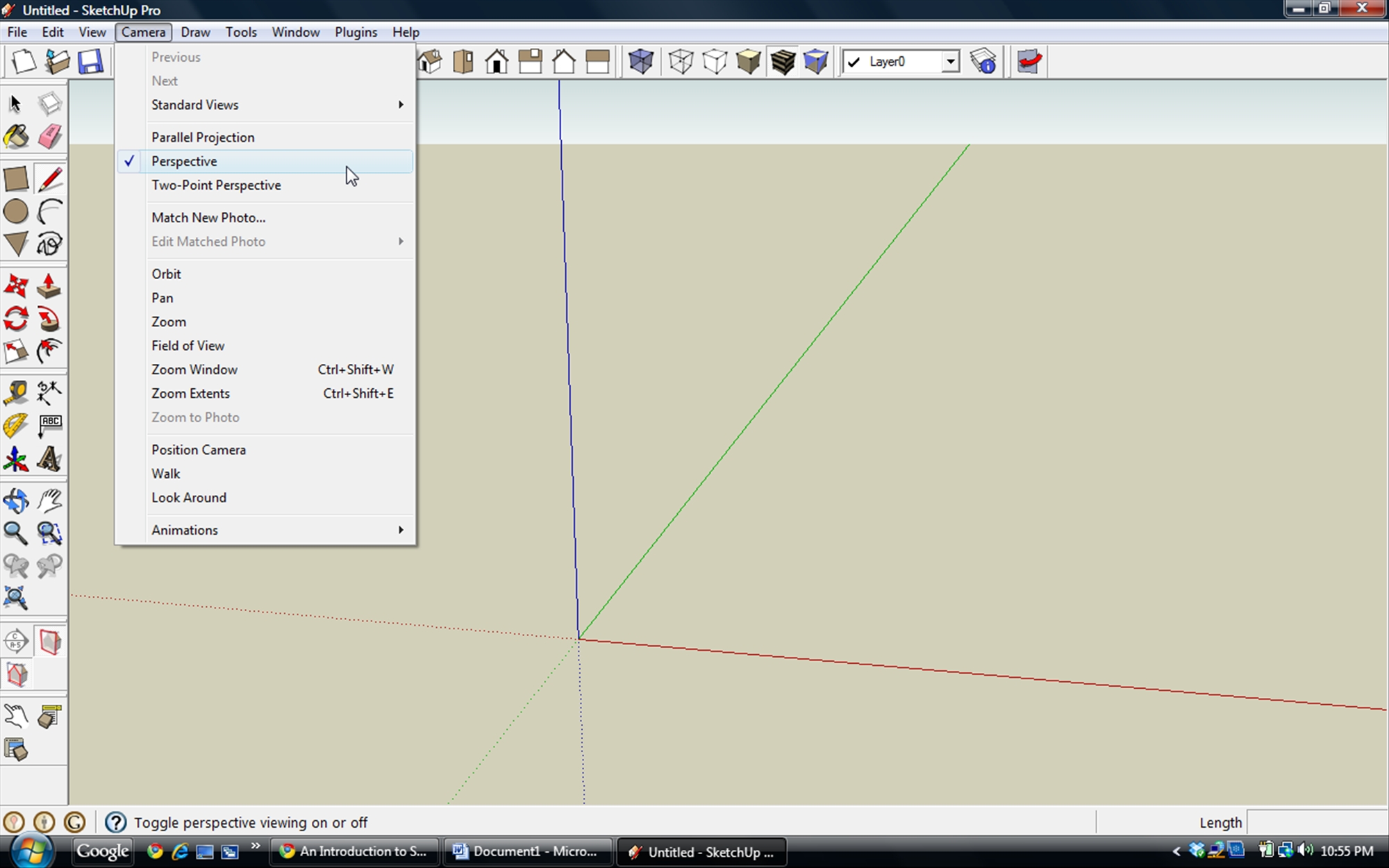This screenshot has width=1389, height=868.
Task: Choose Two-Point Perspective menu entry
Action: pyautogui.click(x=265, y=185)
